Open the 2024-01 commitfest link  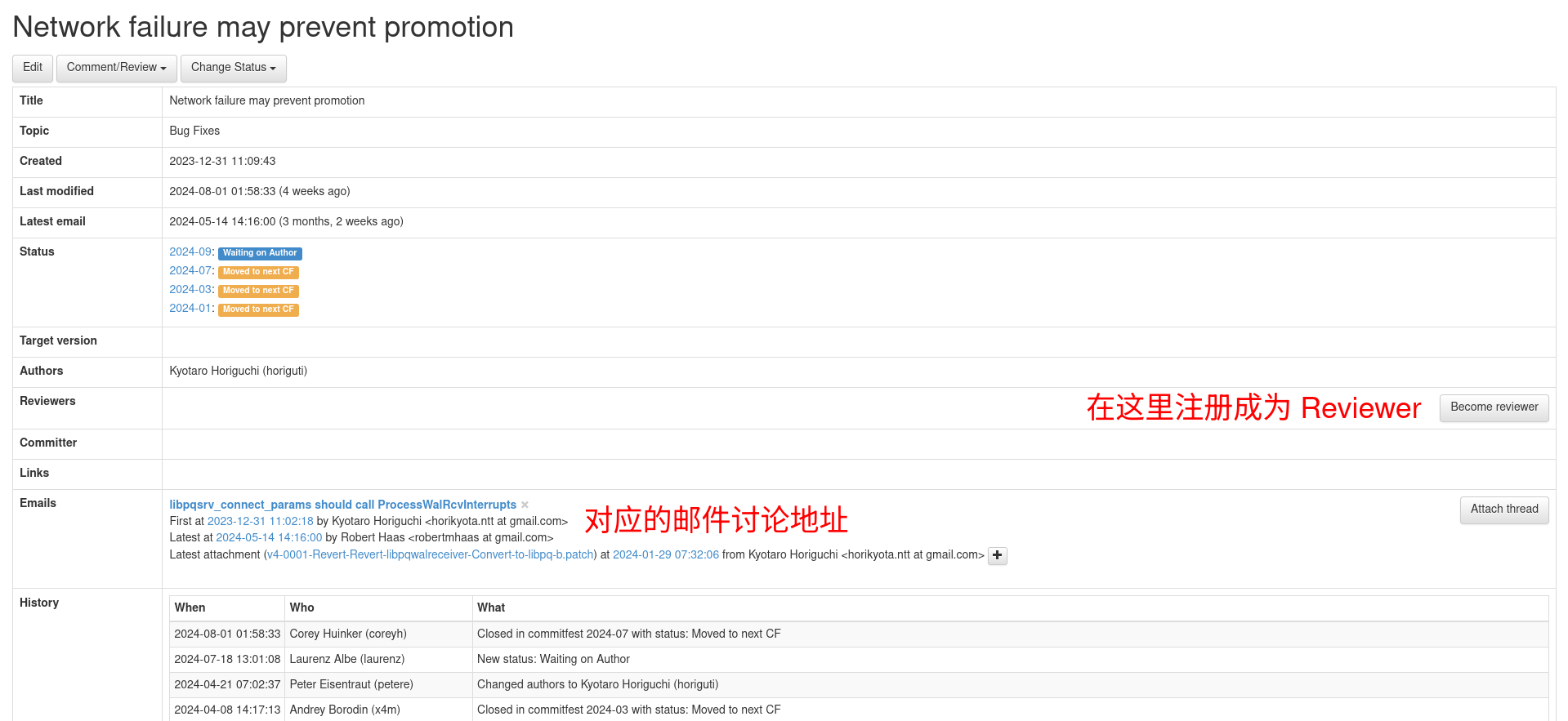(190, 309)
